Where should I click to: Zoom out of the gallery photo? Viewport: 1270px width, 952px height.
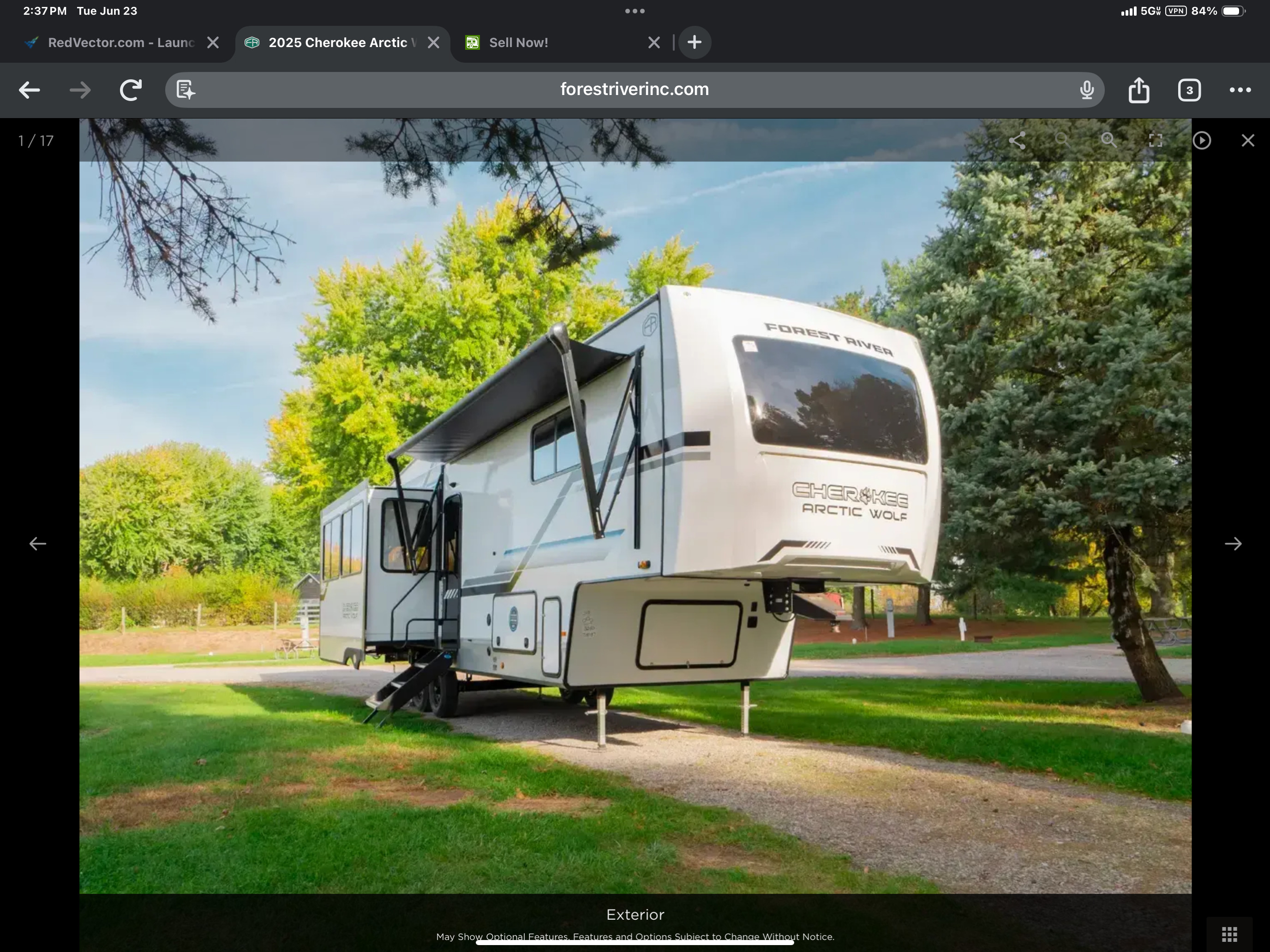1063,141
